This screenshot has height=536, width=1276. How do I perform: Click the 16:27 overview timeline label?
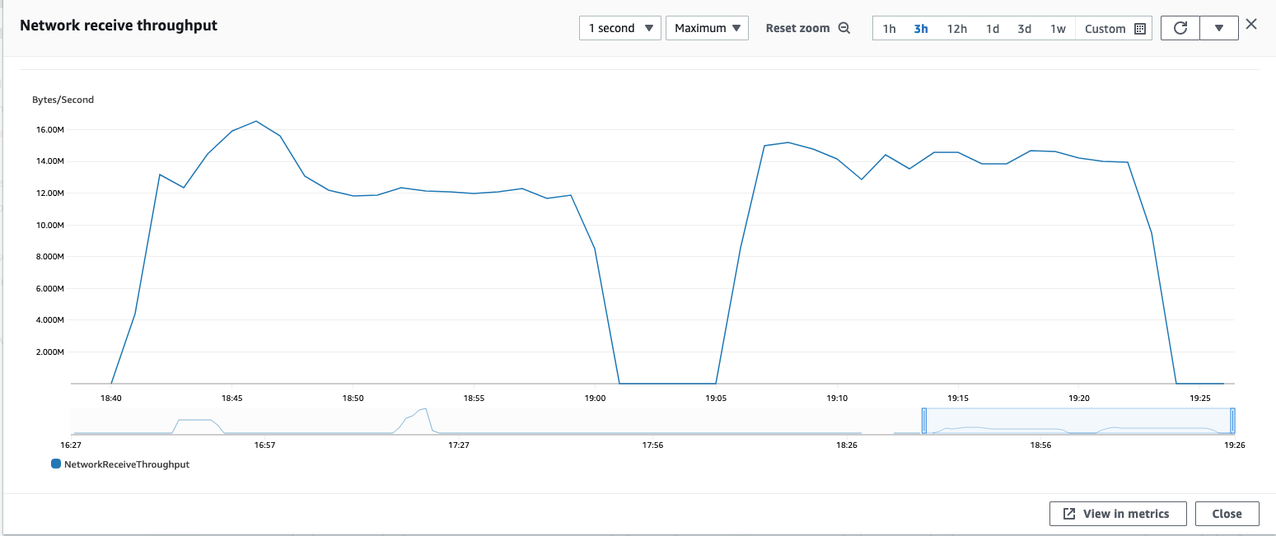[x=71, y=445]
